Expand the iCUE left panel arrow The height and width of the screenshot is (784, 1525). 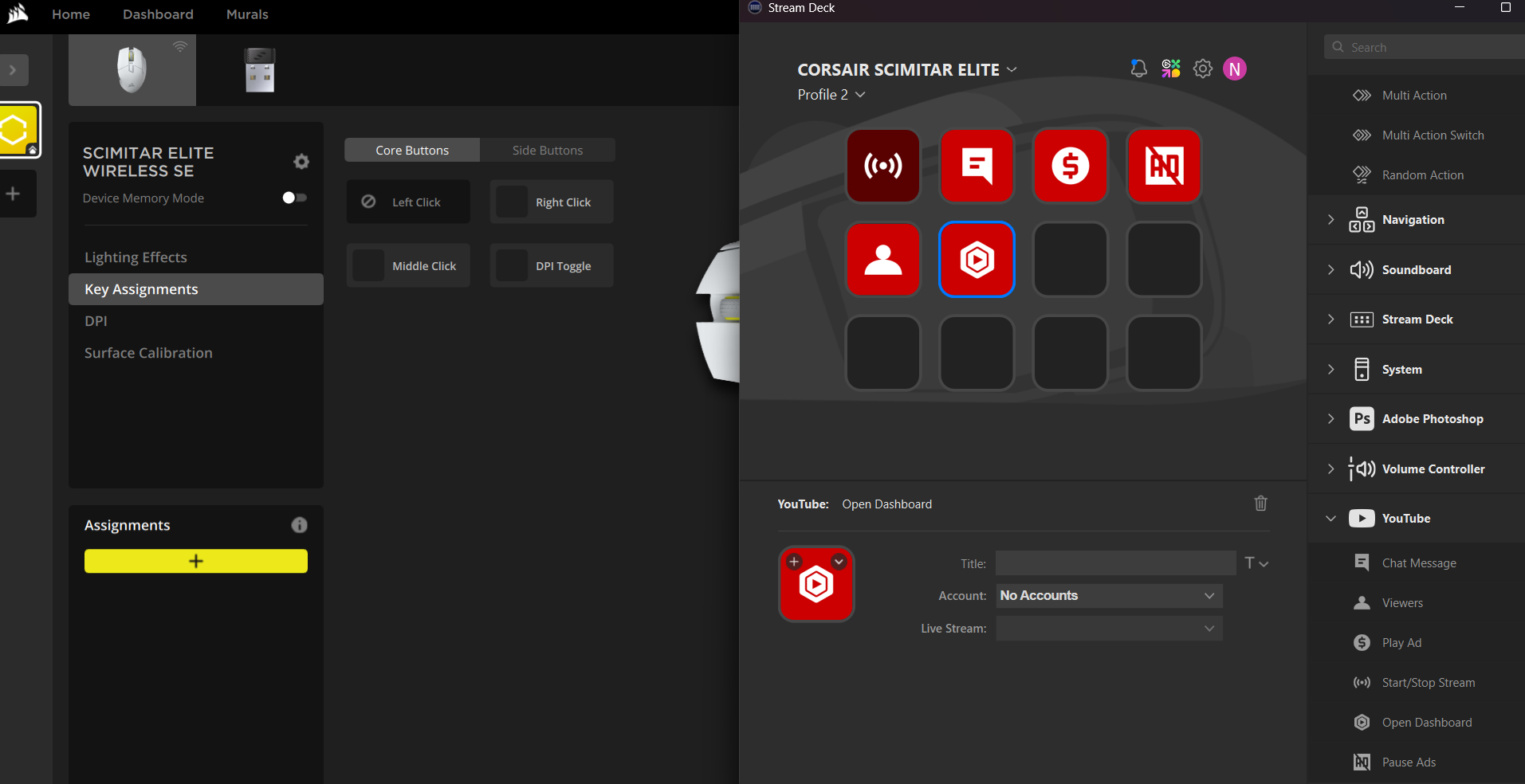pos(13,70)
